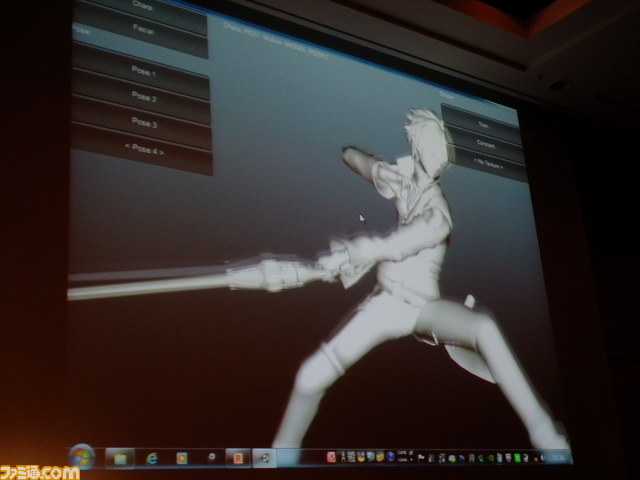Screen dimensions: 640x480
Task: Open the Windows Start orb
Action: (81, 457)
